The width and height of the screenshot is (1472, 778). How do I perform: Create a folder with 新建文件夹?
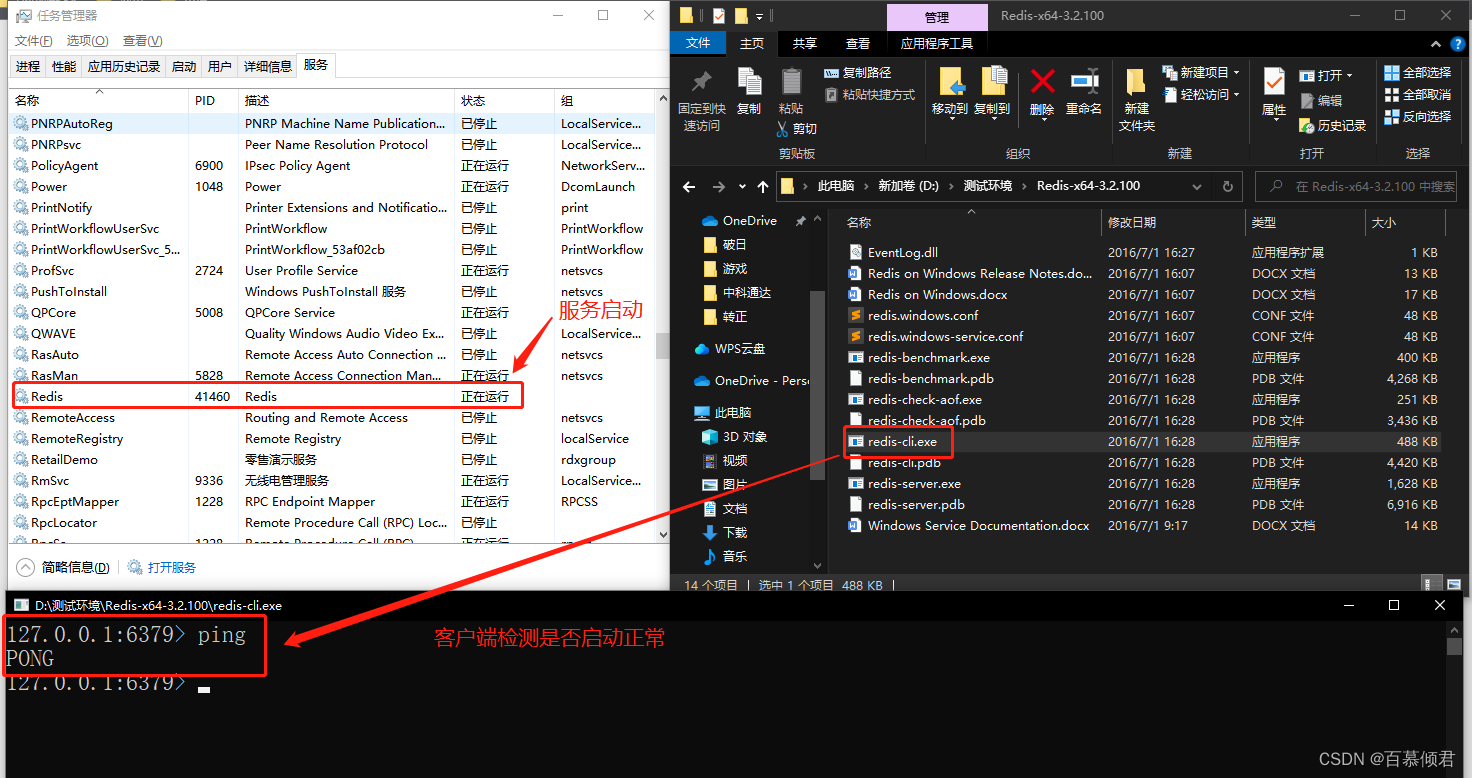point(1136,98)
